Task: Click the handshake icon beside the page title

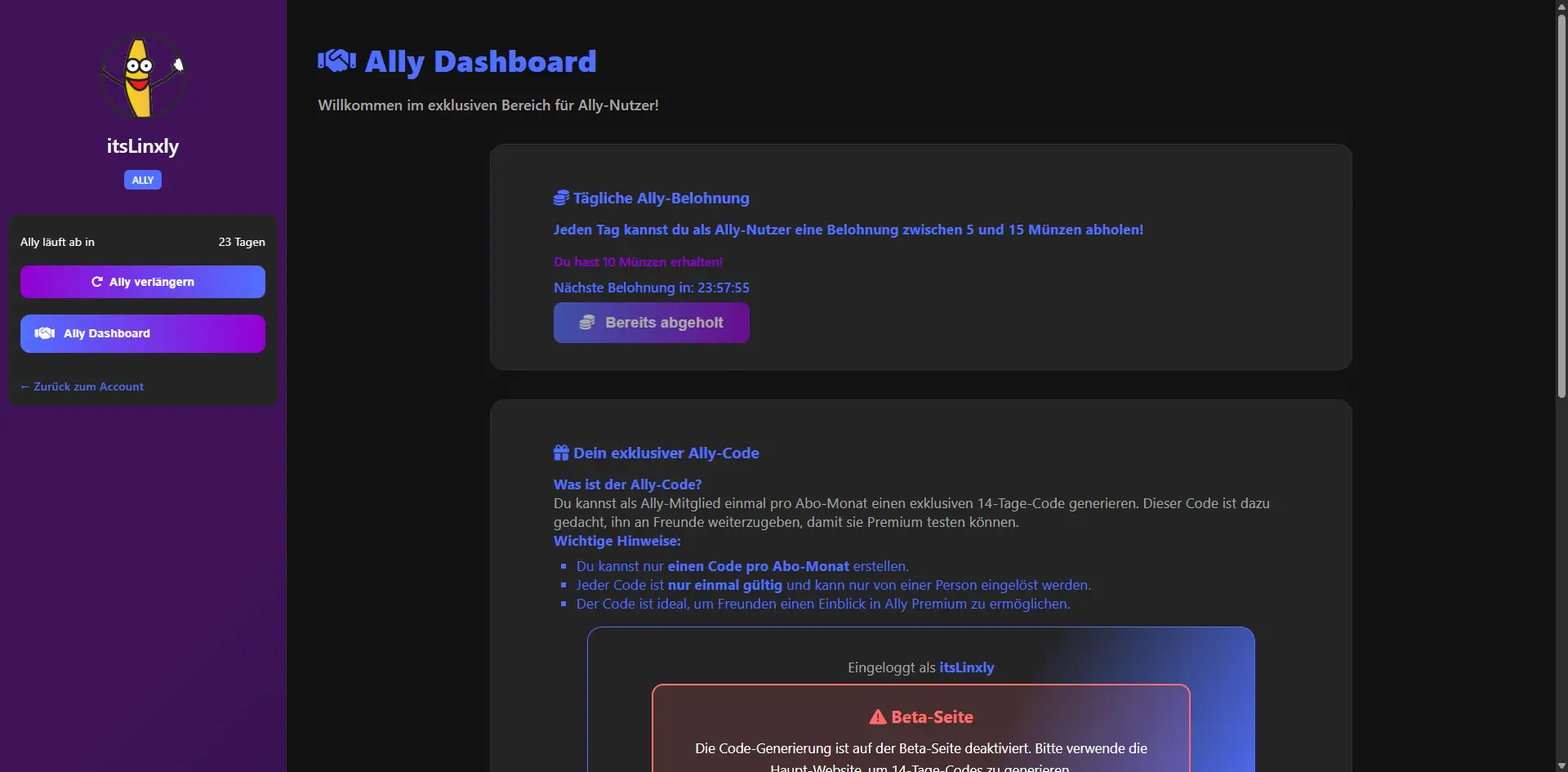Action: pos(336,60)
